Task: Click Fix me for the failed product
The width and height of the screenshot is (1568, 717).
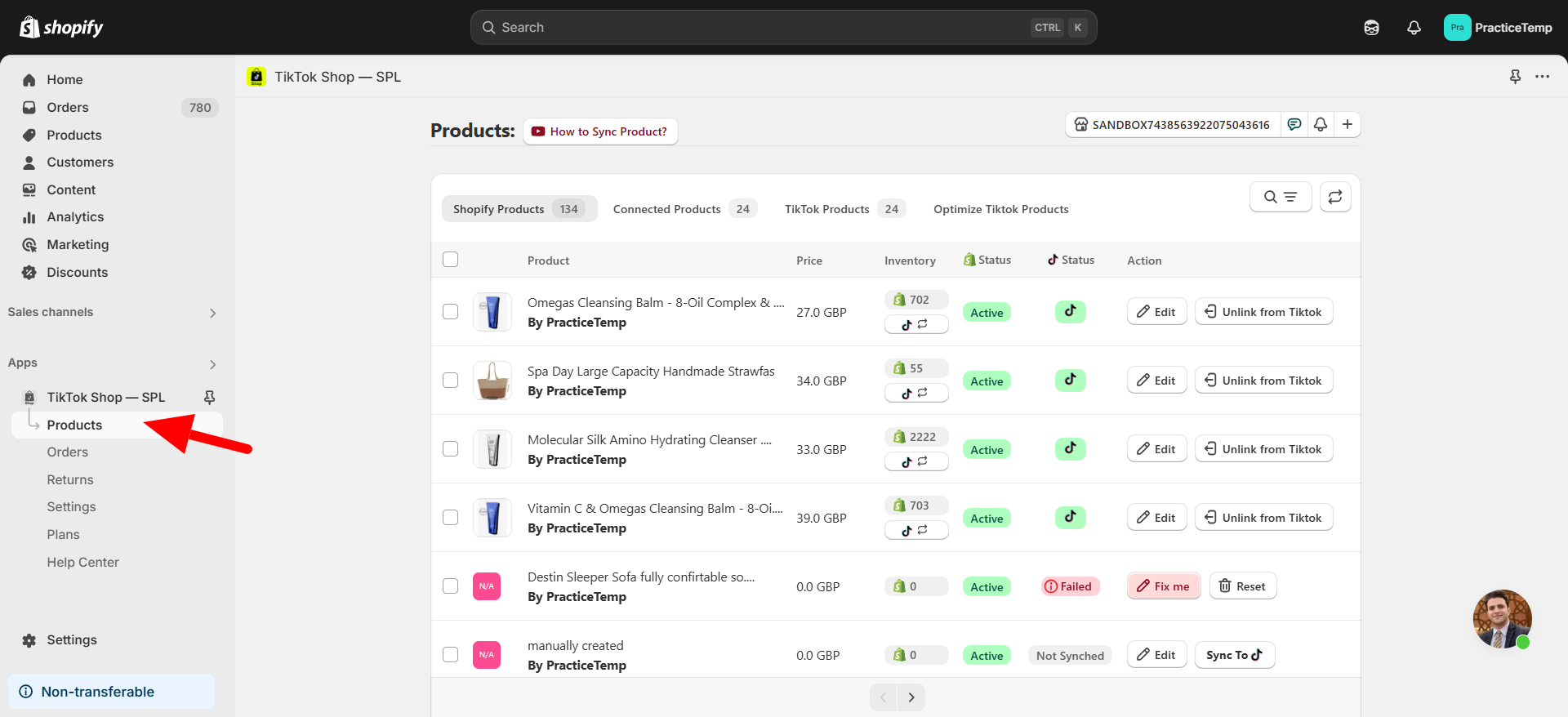Action: tap(1164, 586)
